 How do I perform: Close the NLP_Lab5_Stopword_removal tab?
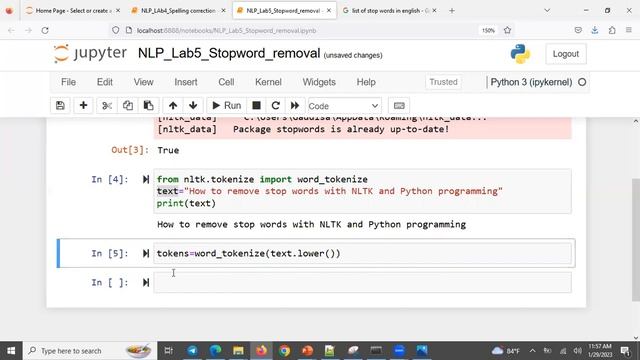pos(329,11)
